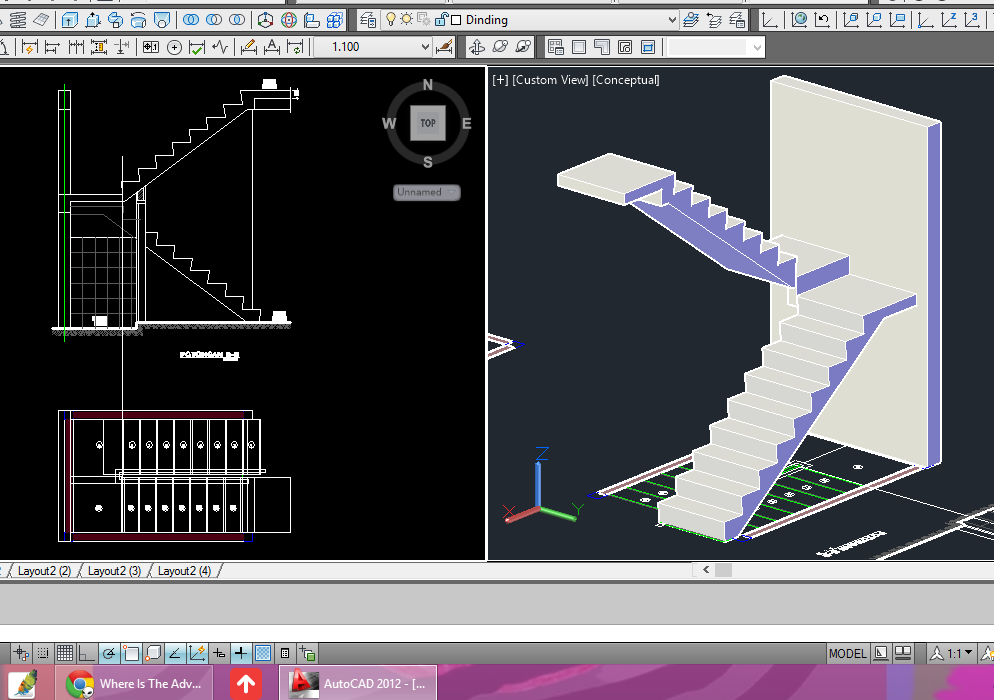Activate the Union boolean operation icon
Image resolution: width=994 pixels, height=700 pixels.
(x=190, y=19)
